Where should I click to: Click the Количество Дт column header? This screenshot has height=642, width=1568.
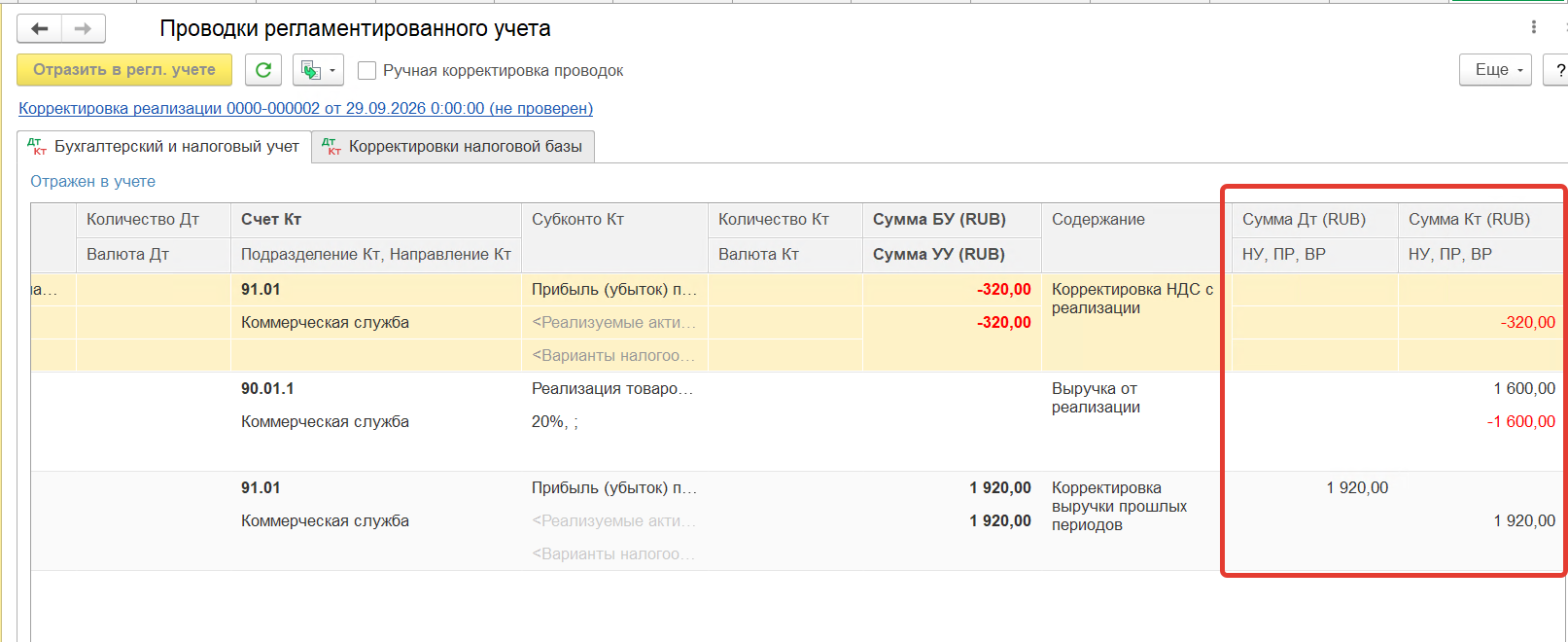tap(154, 220)
